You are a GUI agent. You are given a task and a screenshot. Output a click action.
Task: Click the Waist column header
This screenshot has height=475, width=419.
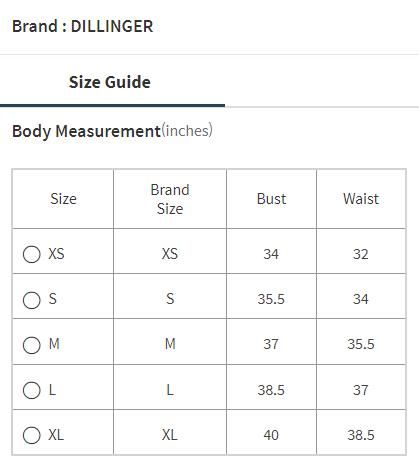[x=361, y=199]
